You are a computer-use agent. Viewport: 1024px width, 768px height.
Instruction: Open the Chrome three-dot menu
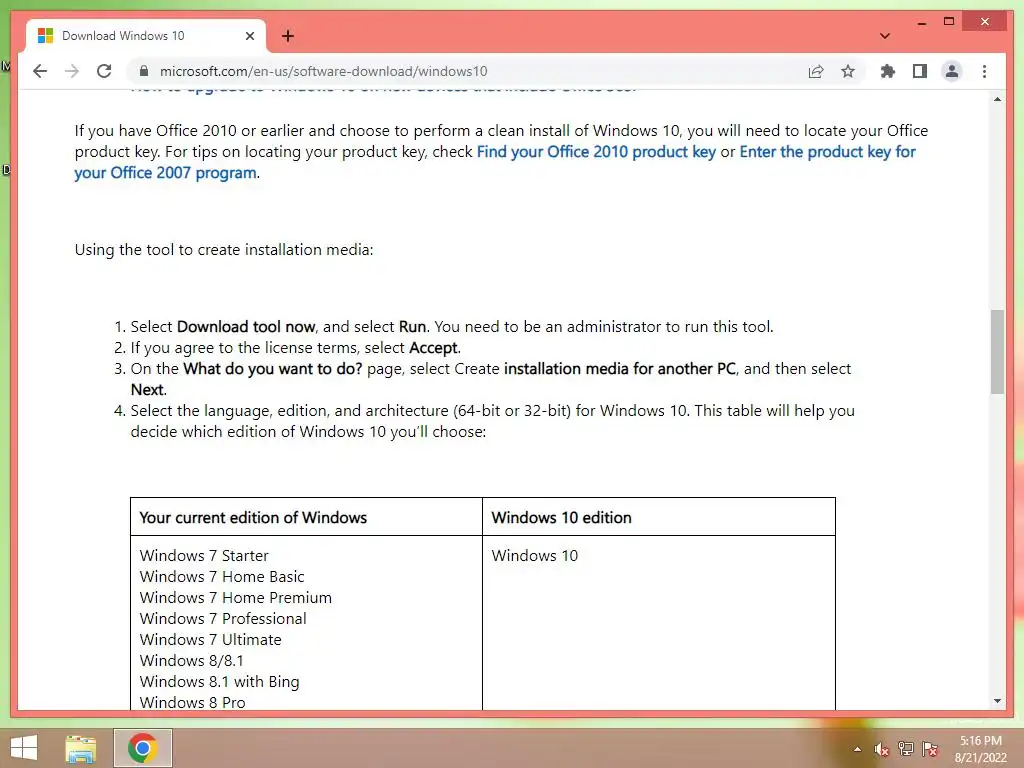point(984,71)
